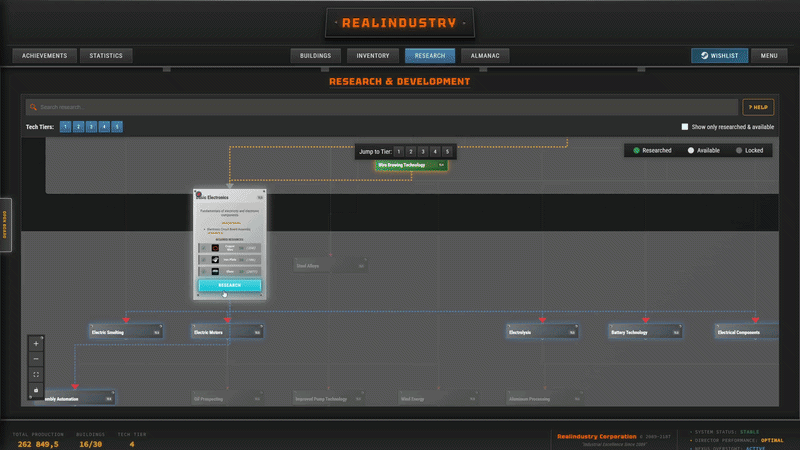
Task: Select the Electric Motors research node
Action: 228,332
